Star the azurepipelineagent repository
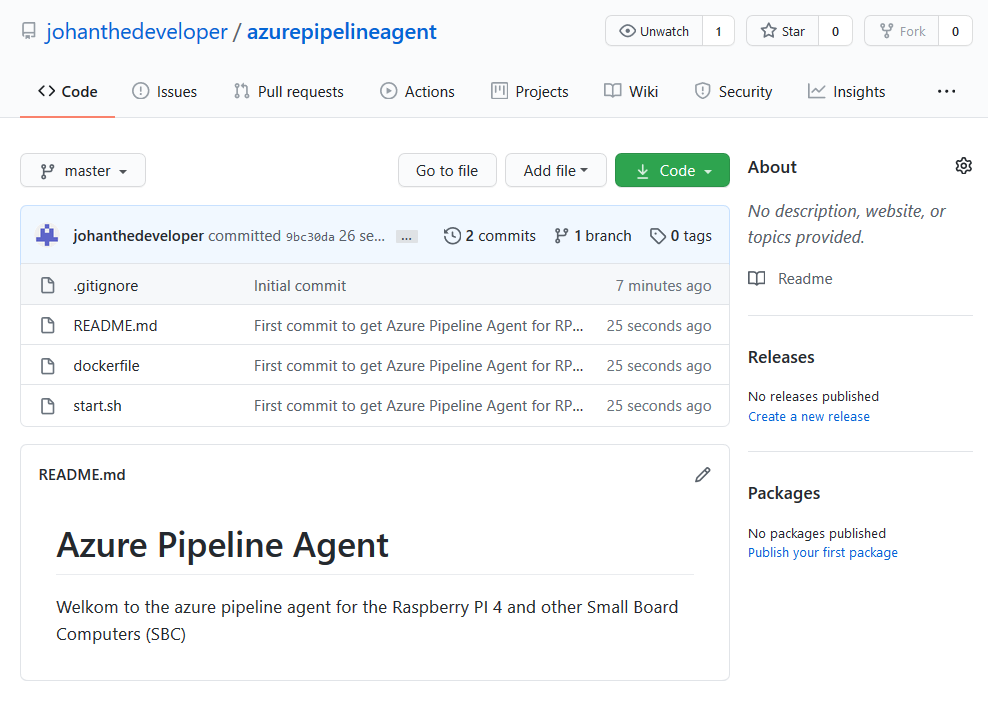This screenshot has height=706, width=988. pyautogui.click(x=783, y=31)
